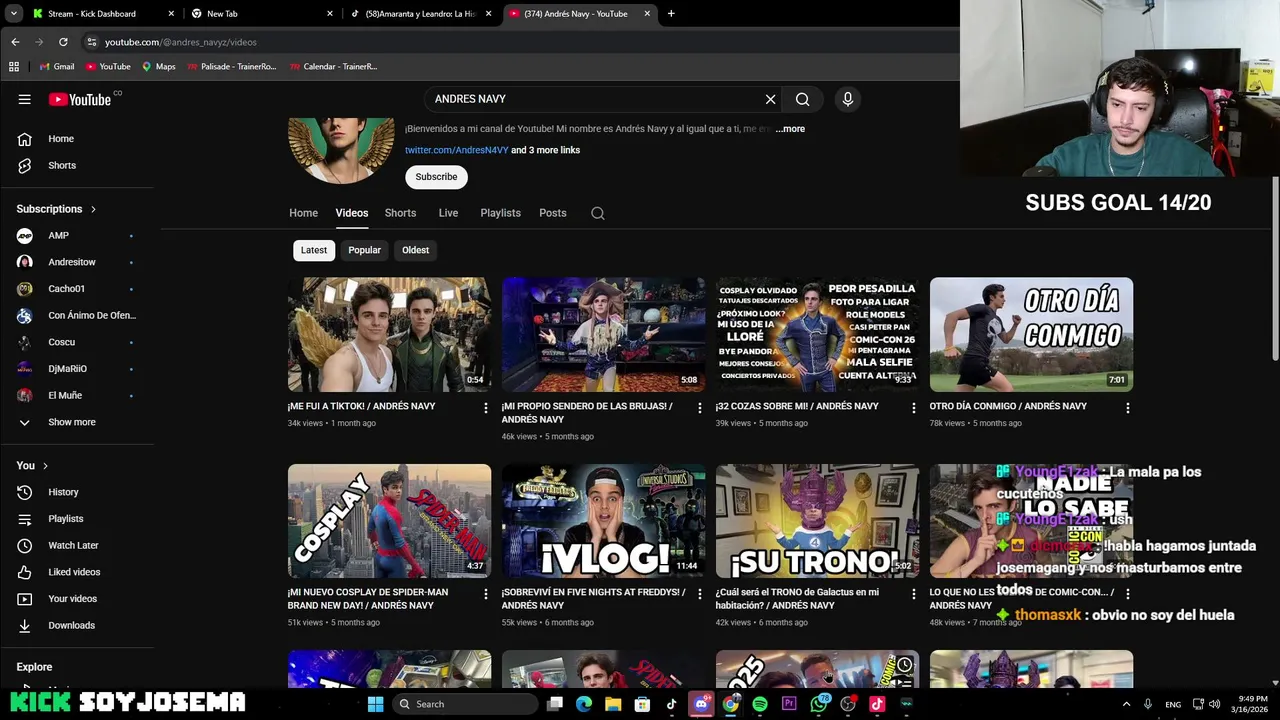The width and height of the screenshot is (1280, 720).
Task: Expand the You section heading
Action: (32, 465)
